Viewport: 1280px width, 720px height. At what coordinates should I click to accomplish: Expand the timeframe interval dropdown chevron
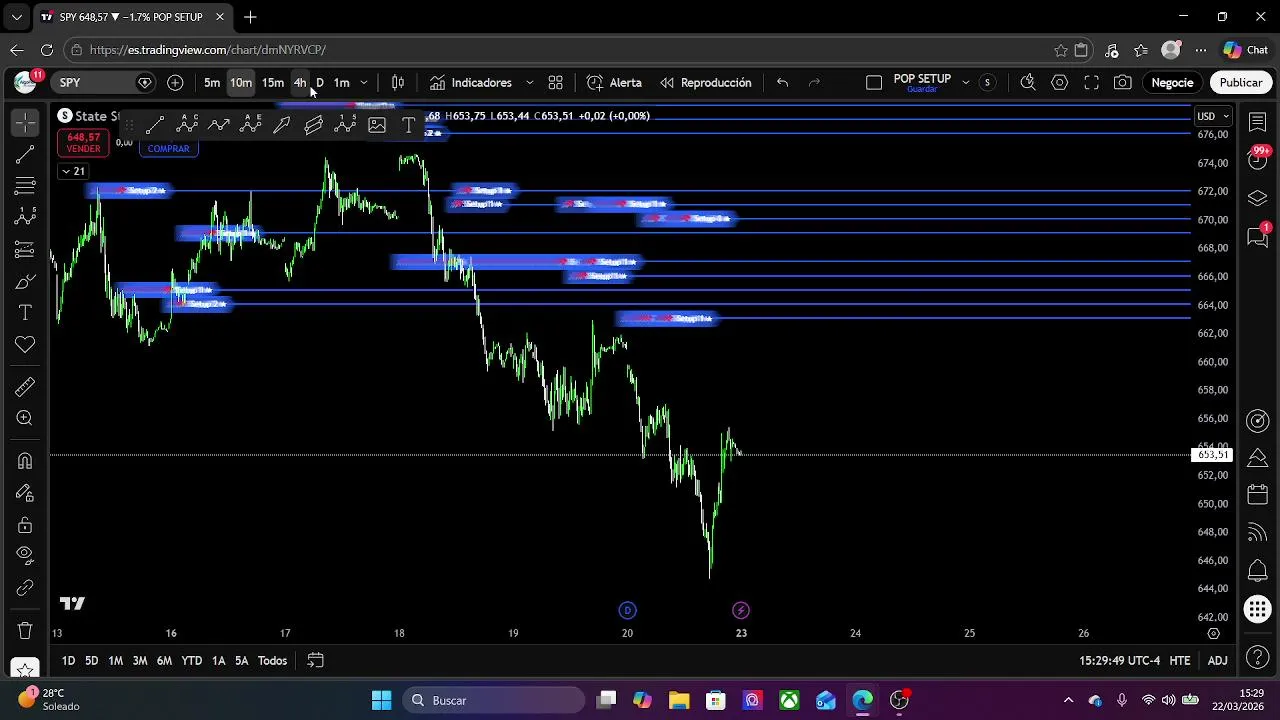[364, 83]
